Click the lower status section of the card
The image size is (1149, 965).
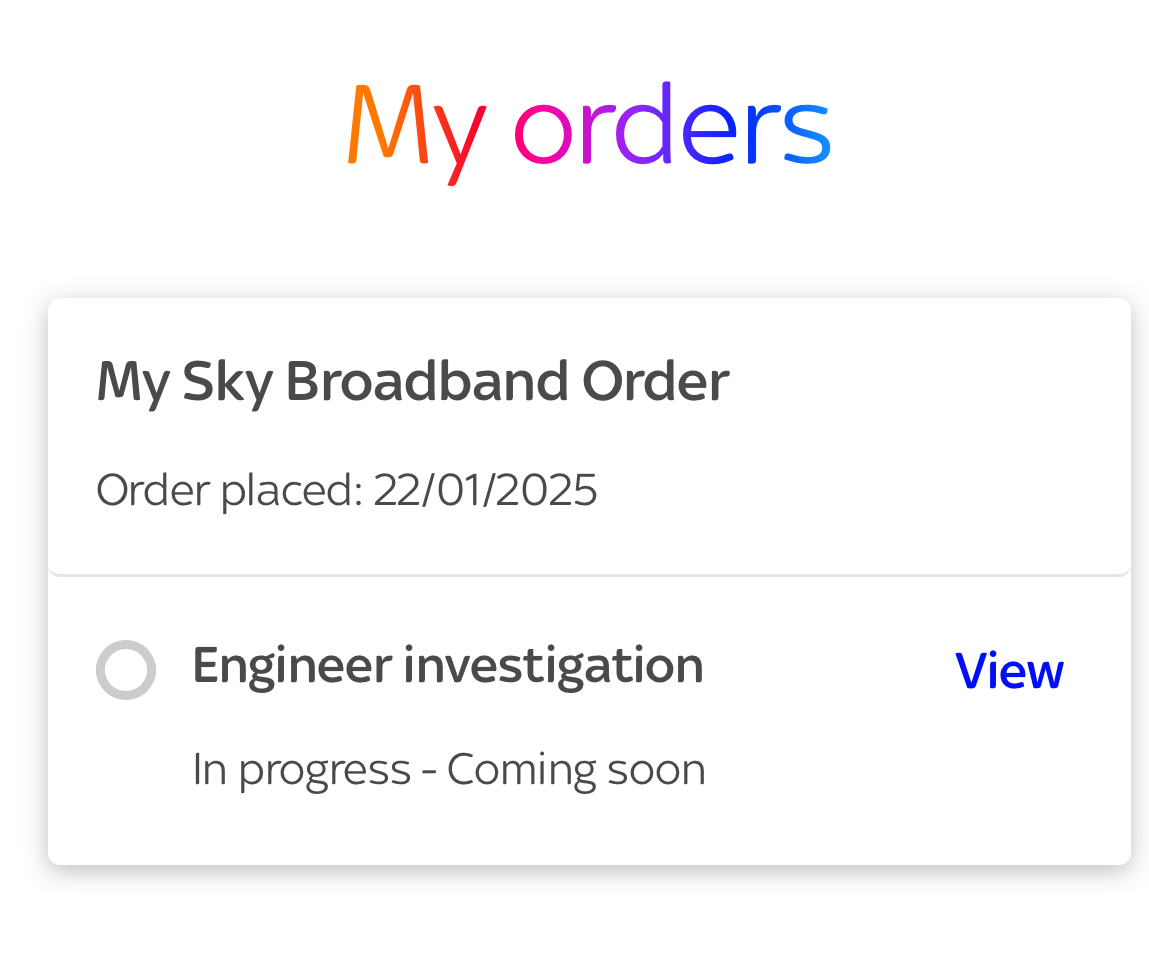tap(588, 720)
